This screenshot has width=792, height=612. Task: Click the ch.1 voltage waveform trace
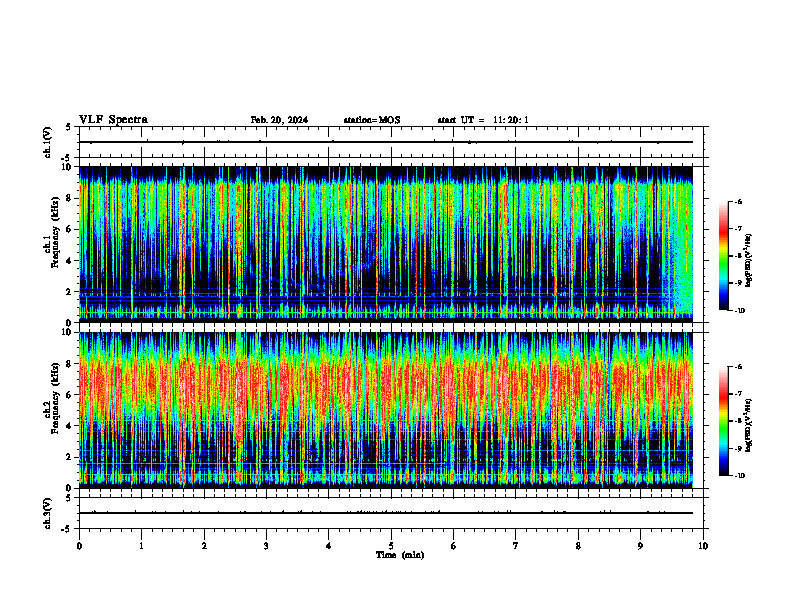(x=386, y=142)
